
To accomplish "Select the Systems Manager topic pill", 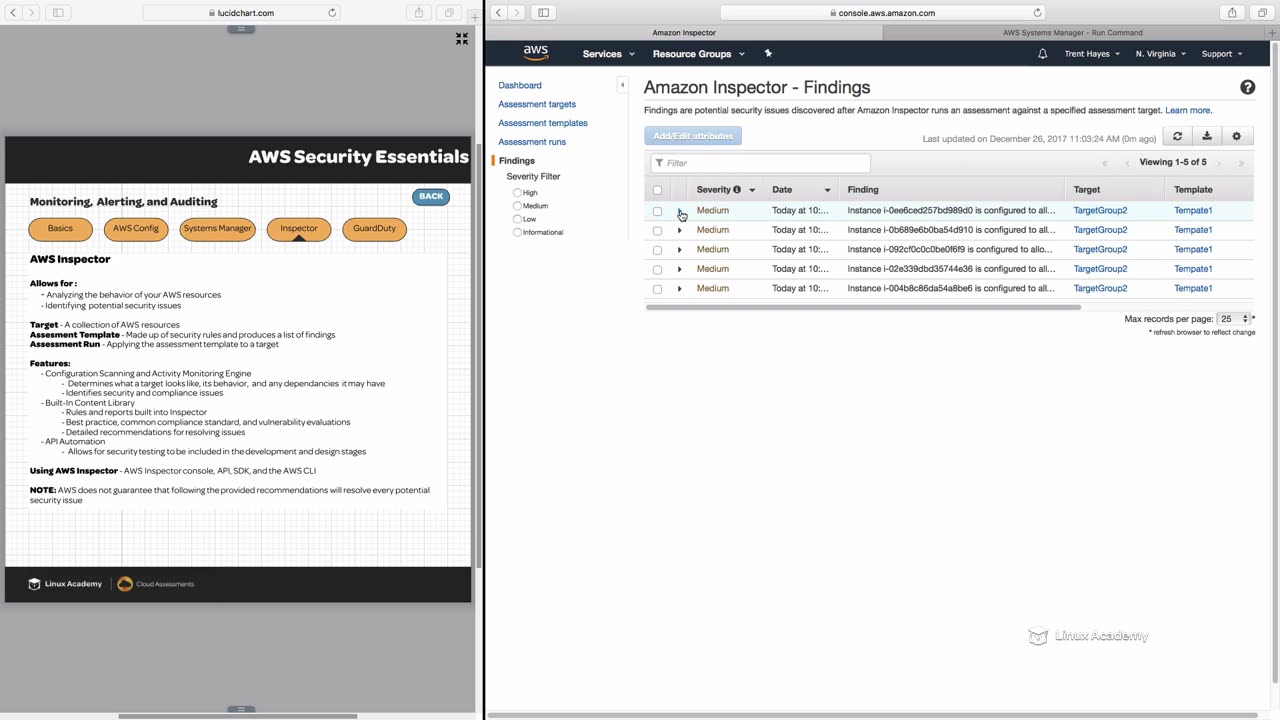I will 217,229.
